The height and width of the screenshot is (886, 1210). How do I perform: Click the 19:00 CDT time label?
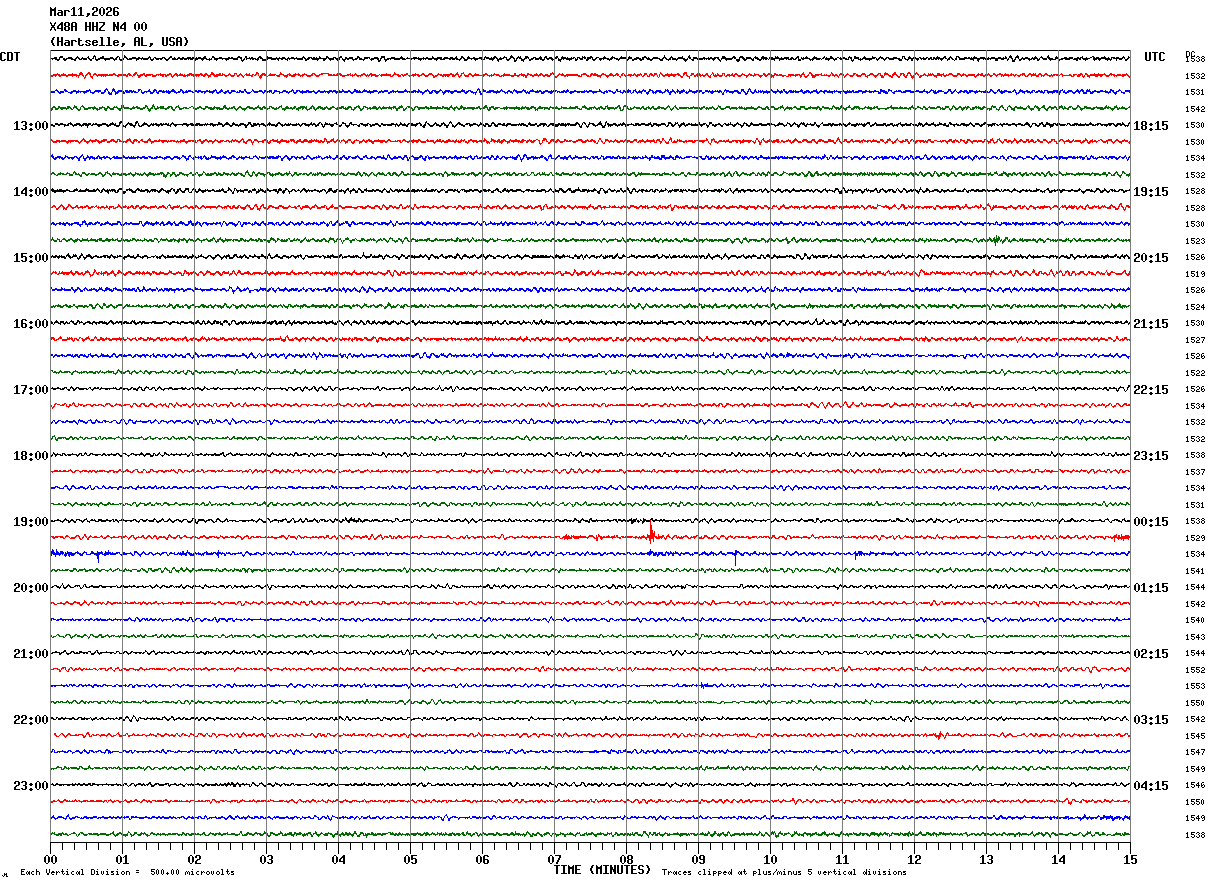click(30, 522)
